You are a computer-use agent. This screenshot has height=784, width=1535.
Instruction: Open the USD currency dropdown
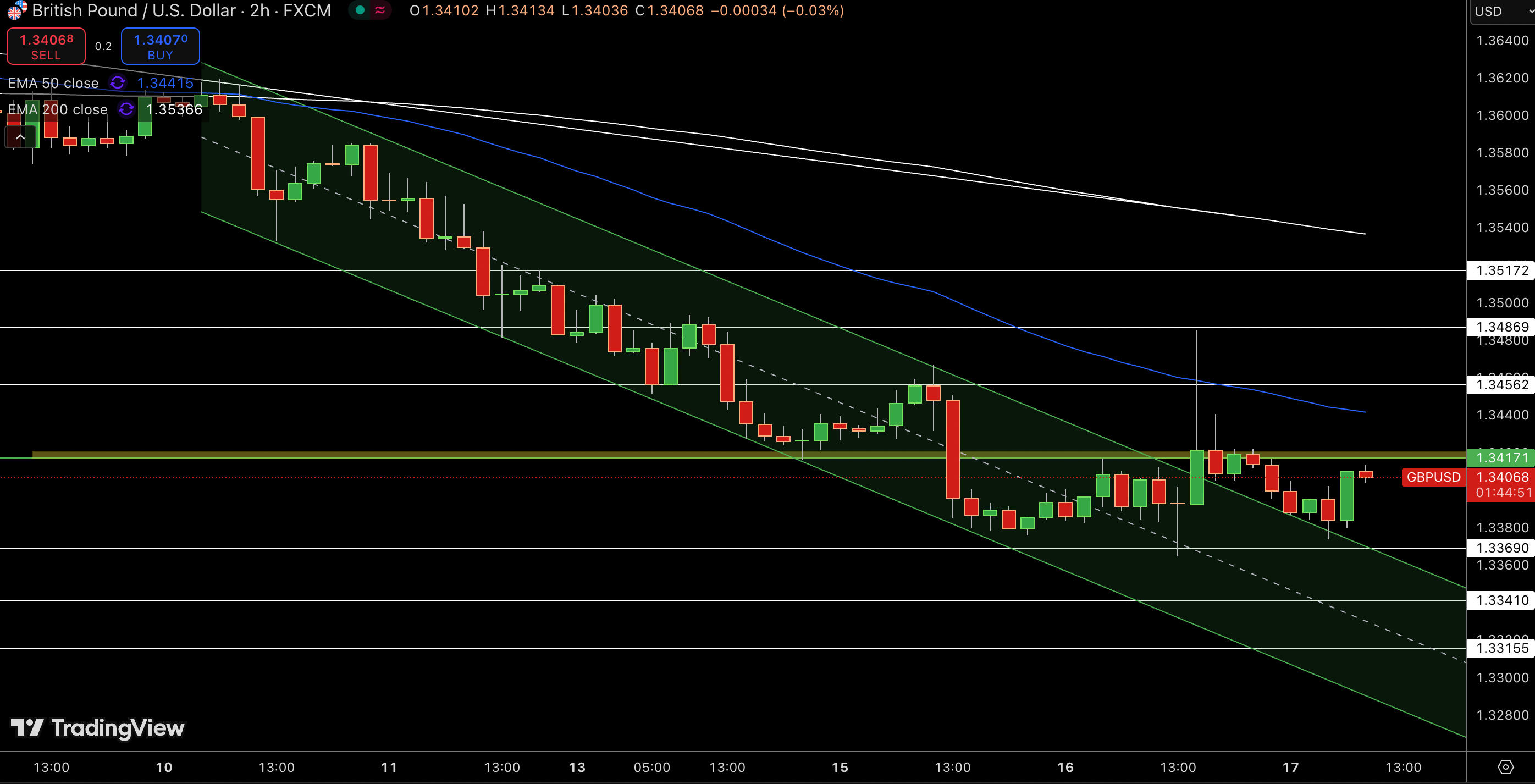click(1502, 12)
